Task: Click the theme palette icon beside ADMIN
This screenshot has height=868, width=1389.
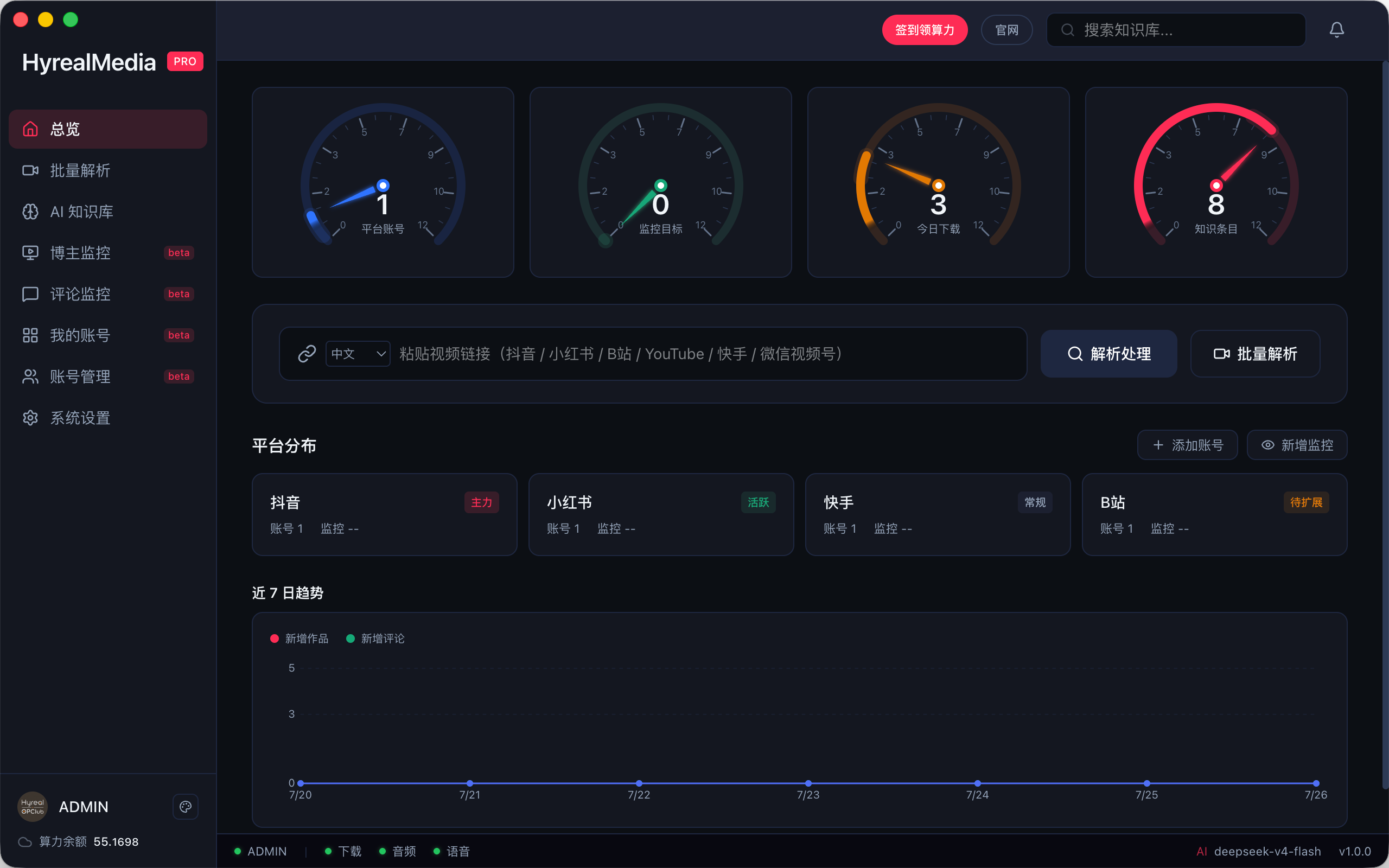Action: [x=186, y=807]
